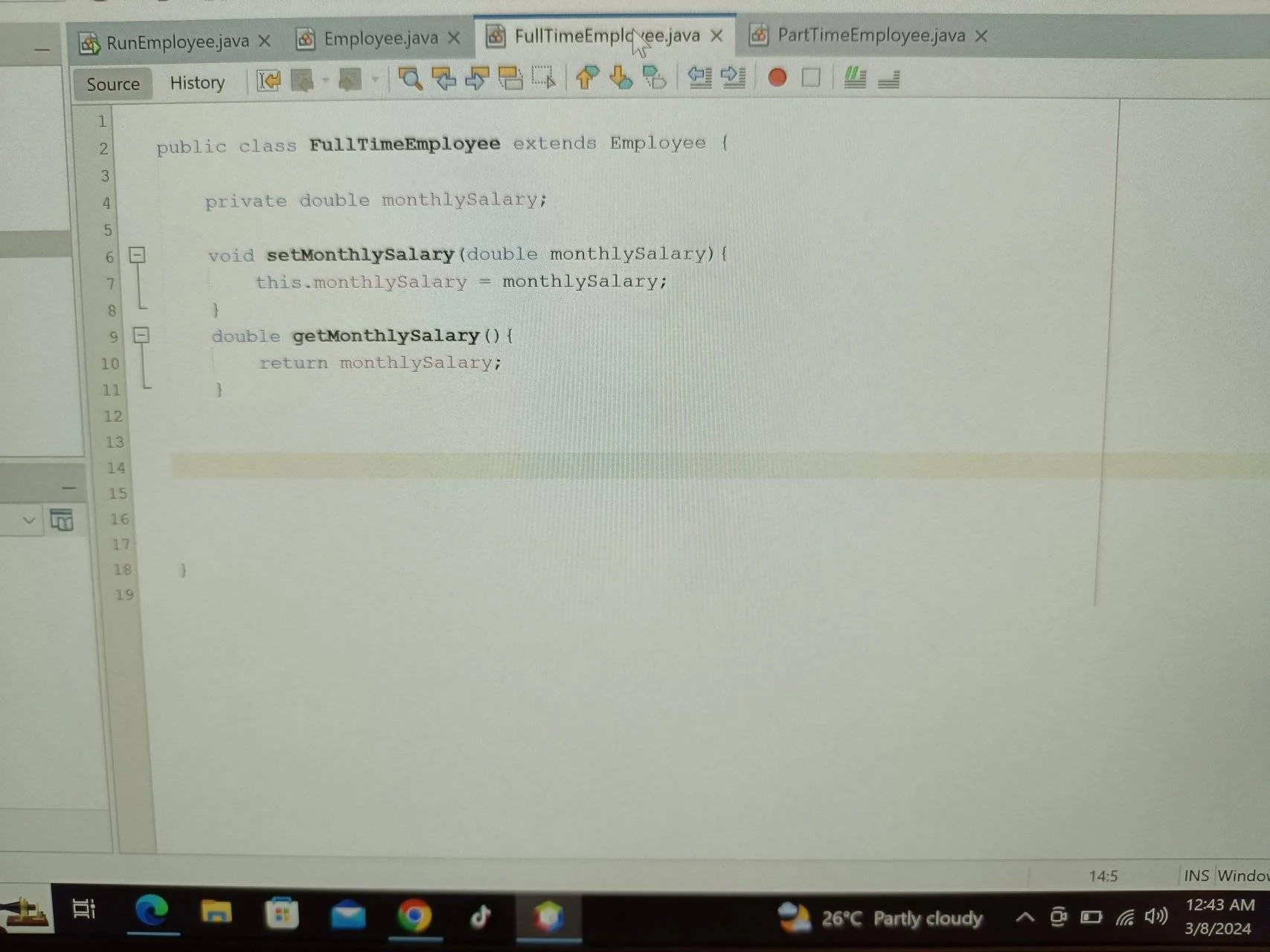The width and height of the screenshot is (1270, 952).
Task: Switch to Source view
Action: pos(113,84)
